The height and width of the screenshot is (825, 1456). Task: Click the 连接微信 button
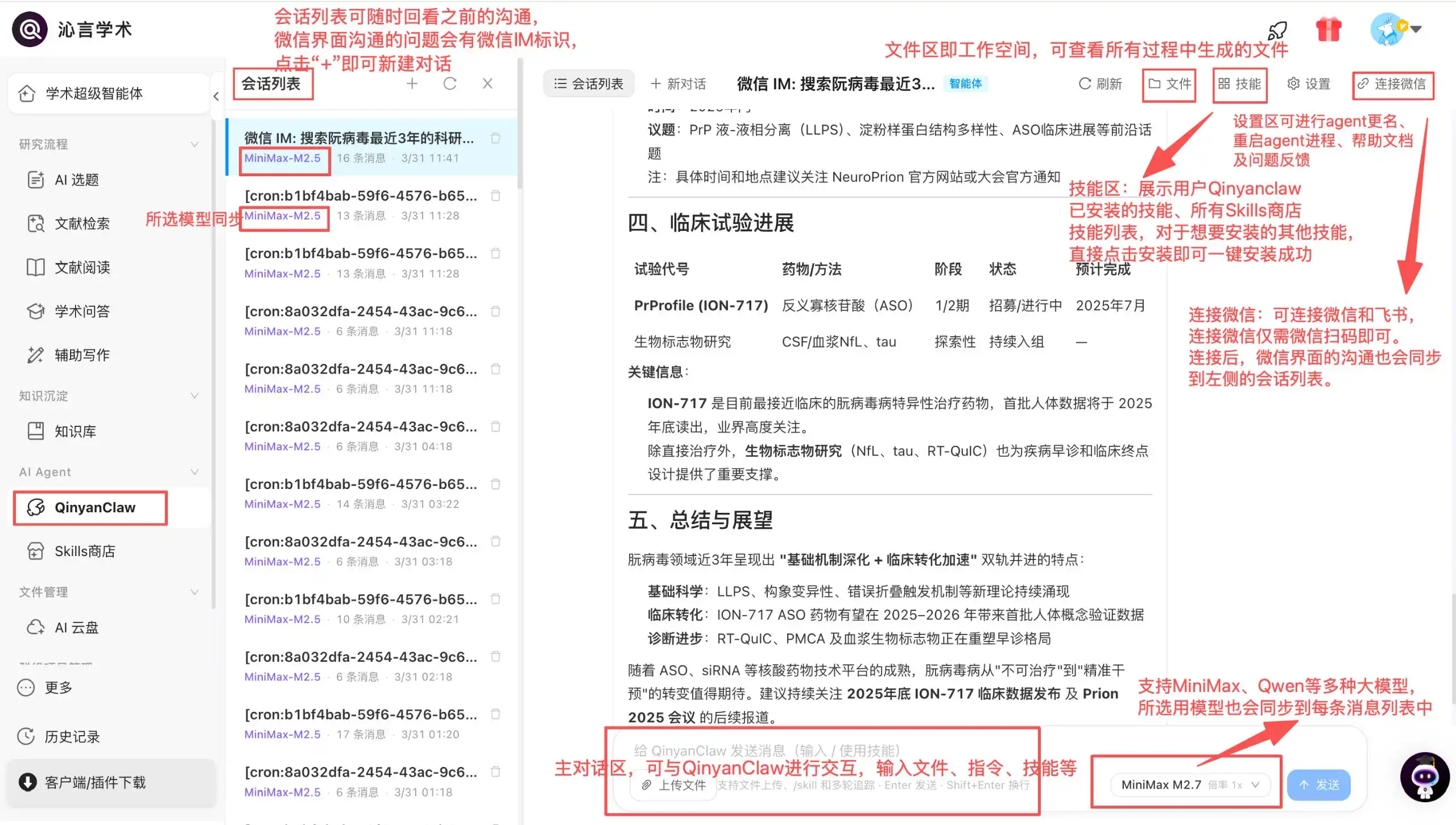[1392, 84]
